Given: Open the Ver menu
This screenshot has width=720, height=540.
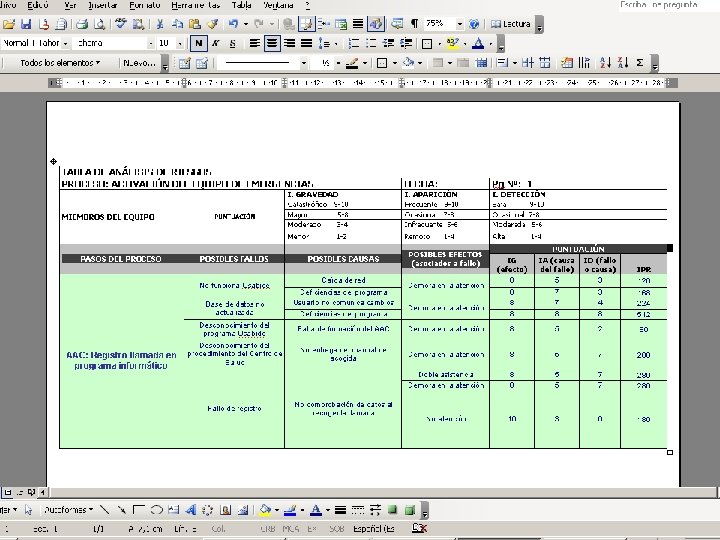Looking at the screenshot, I should pyautogui.click(x=70, y=6).
